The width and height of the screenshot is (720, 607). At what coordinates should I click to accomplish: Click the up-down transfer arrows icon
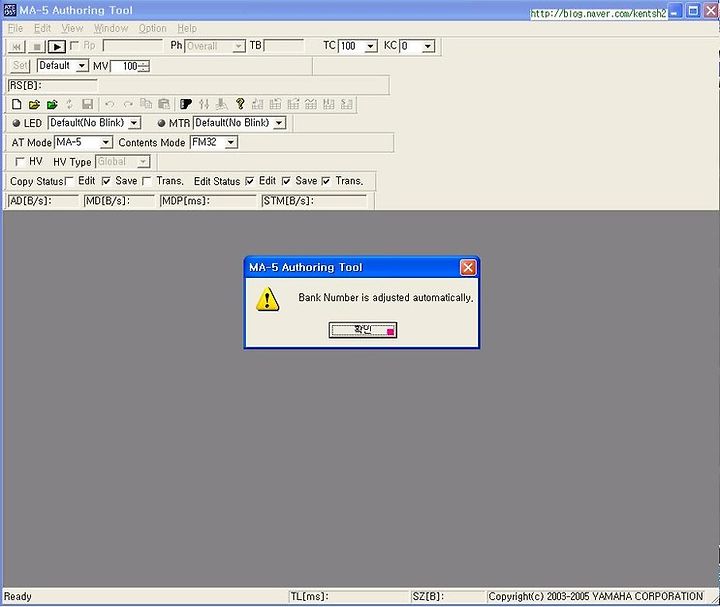tap(69, 104)
